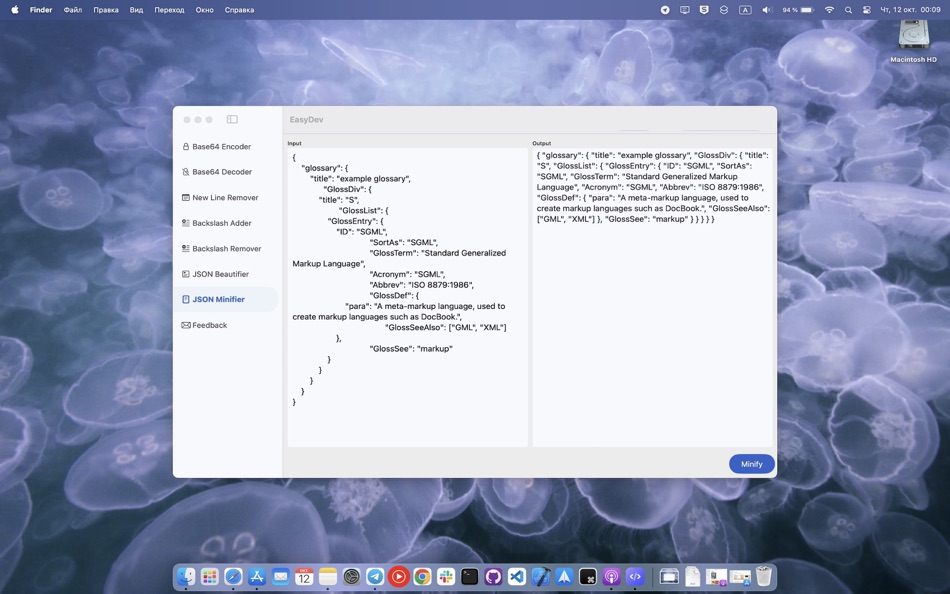
Task: Open the App Store from the Dock
Action: (257, 576)
